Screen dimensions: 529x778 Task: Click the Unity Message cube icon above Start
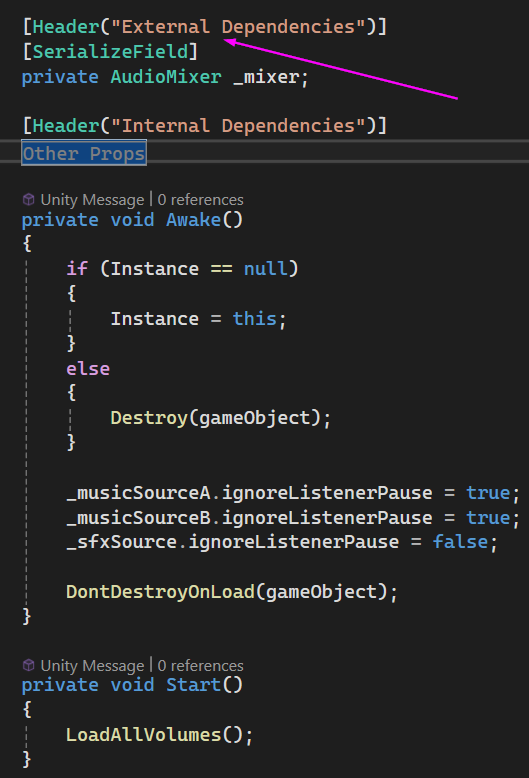[x=29, y=665]
